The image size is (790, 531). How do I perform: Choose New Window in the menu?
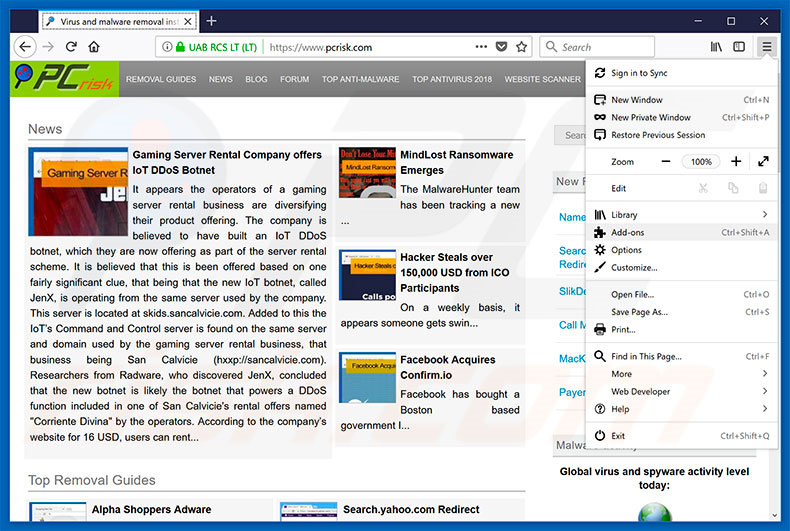pyautogui.click(x=681, y=100)
